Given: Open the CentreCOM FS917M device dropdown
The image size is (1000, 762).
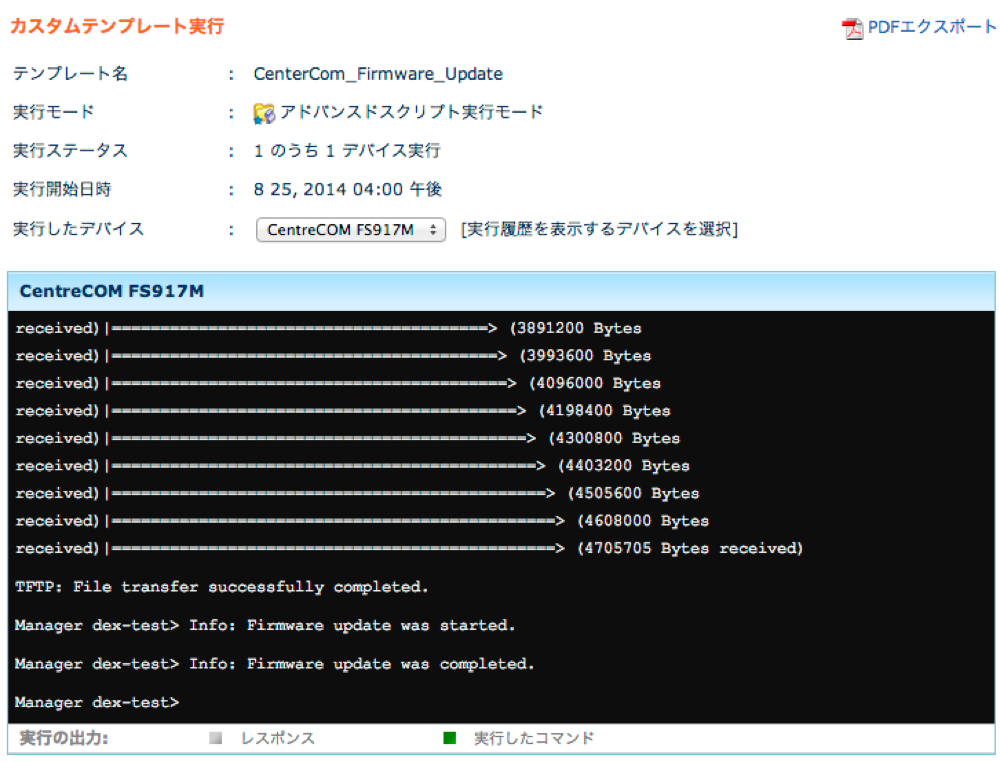Looking at the screenshot, I should [x=350, y=230].
